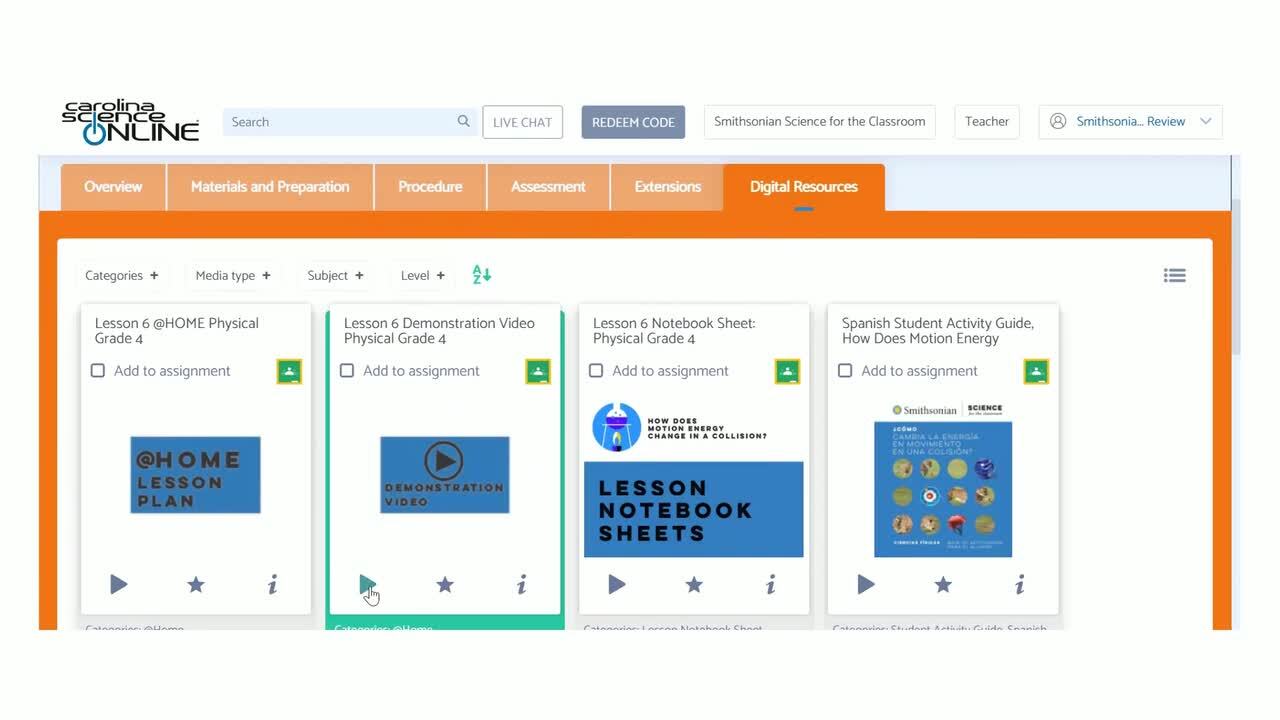Open the Assessment tab
Image resolution: width=1280 pixels, height=720 pixels.
548,187
